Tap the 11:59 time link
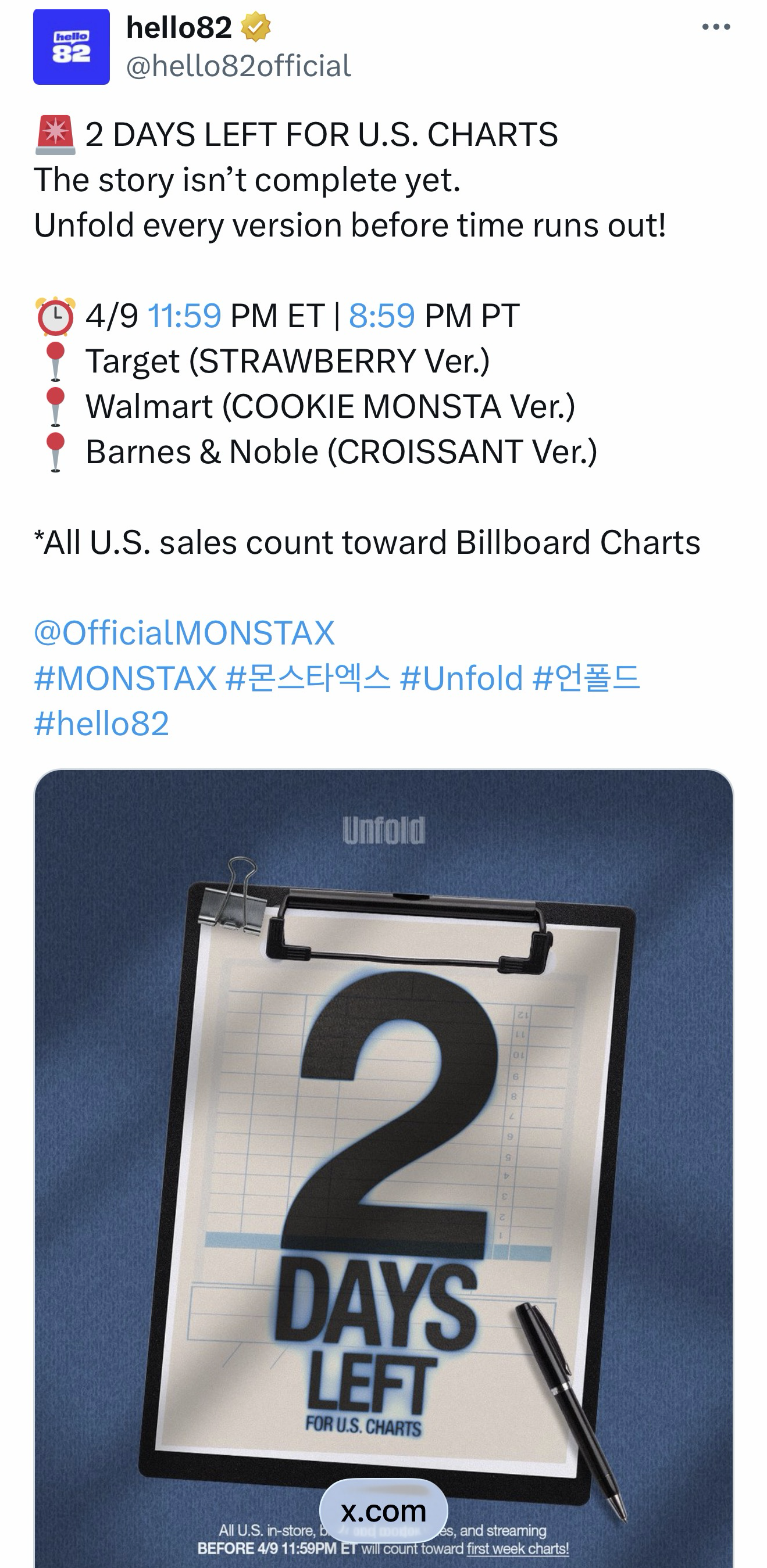This screenshot has height=1568, width=767. (184, 316)
